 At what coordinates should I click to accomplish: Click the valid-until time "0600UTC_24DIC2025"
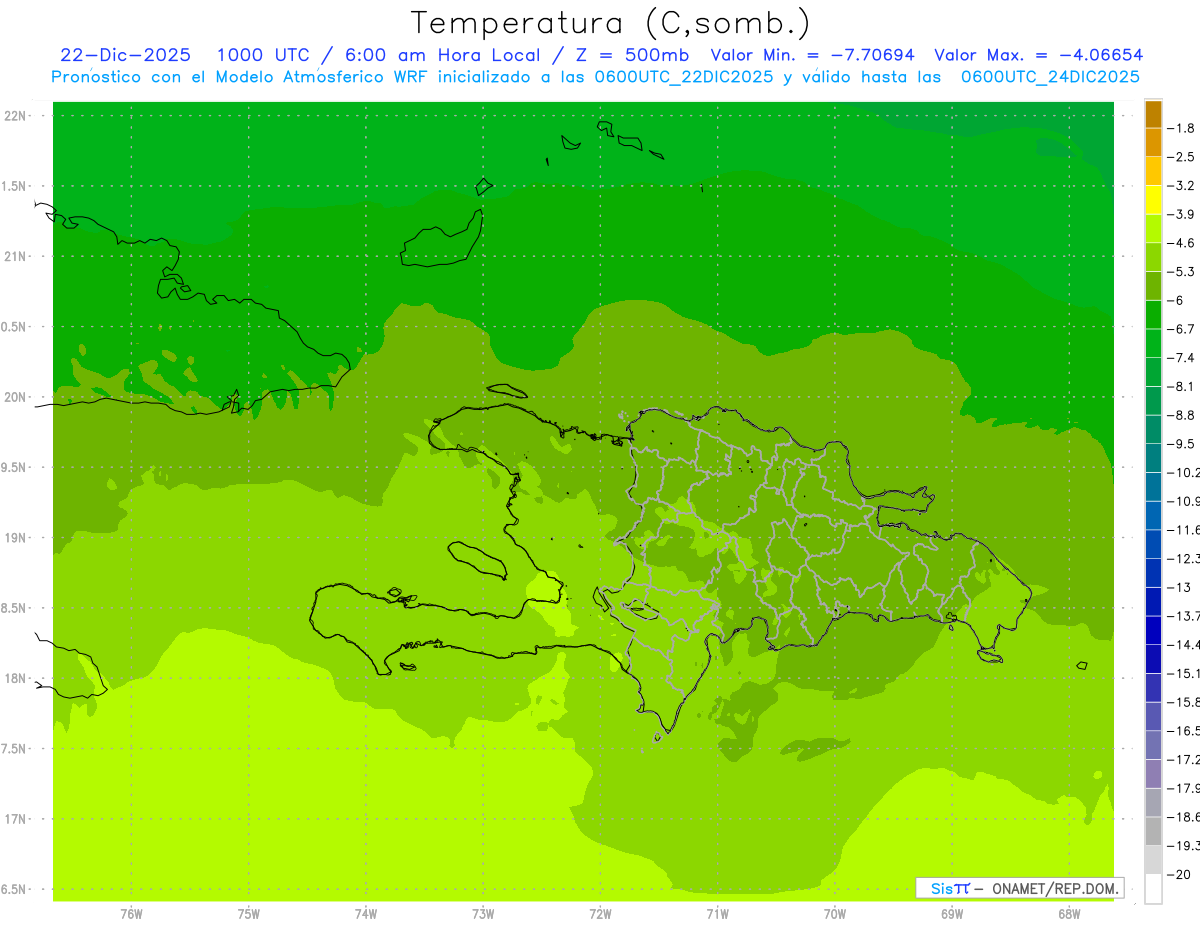[1050, 77]
